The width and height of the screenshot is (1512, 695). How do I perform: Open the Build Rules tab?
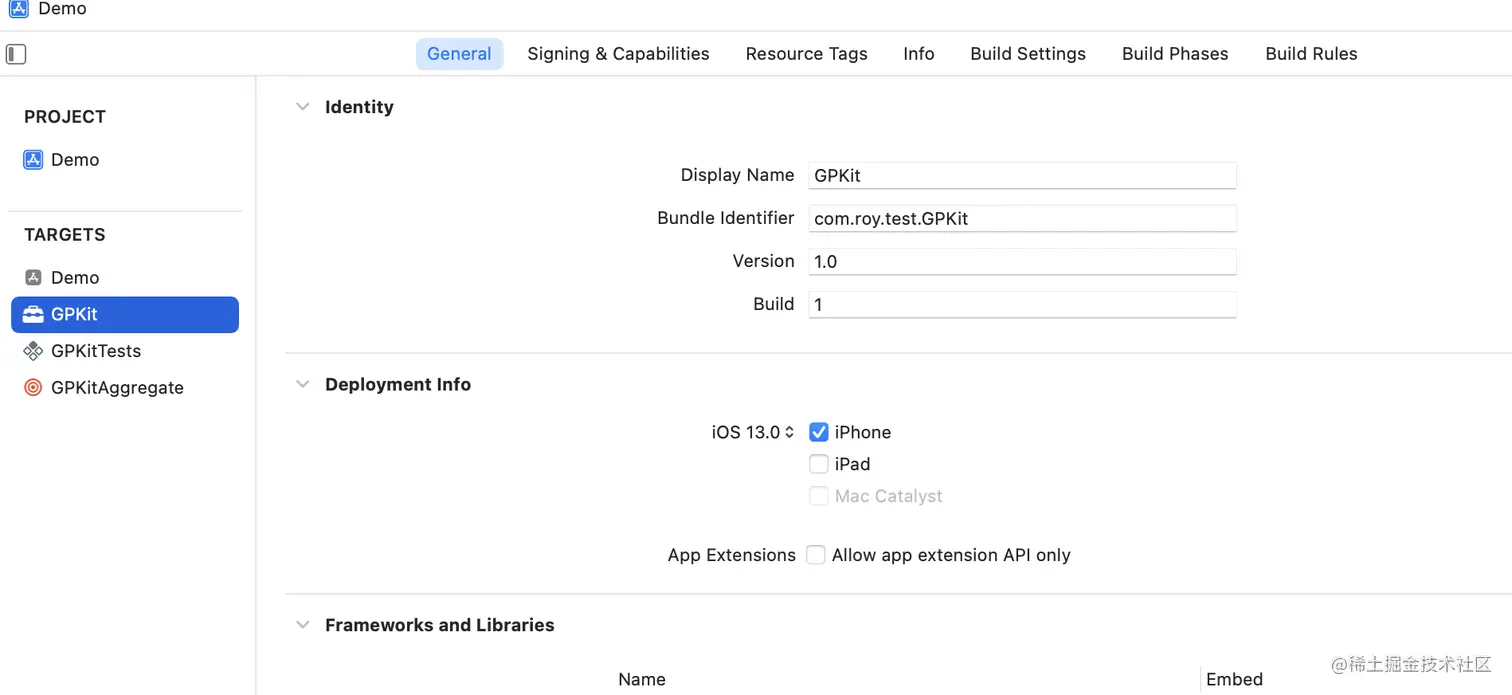[1311, 54]
